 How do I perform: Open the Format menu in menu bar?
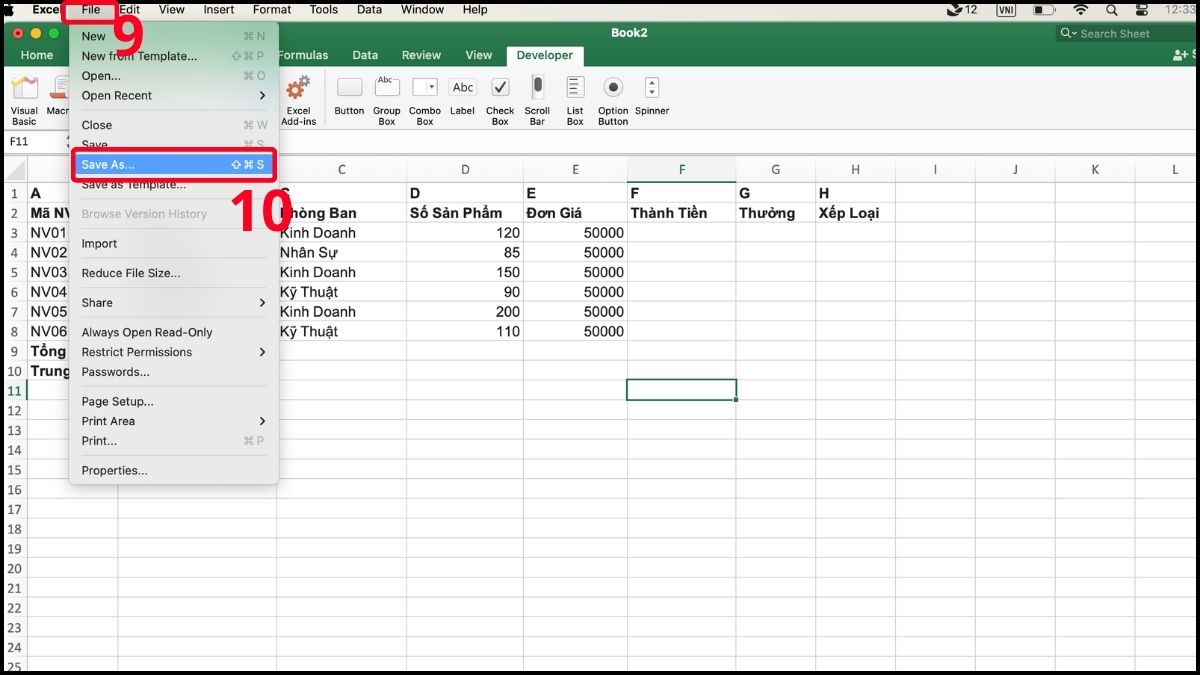[x=272, y=10]
